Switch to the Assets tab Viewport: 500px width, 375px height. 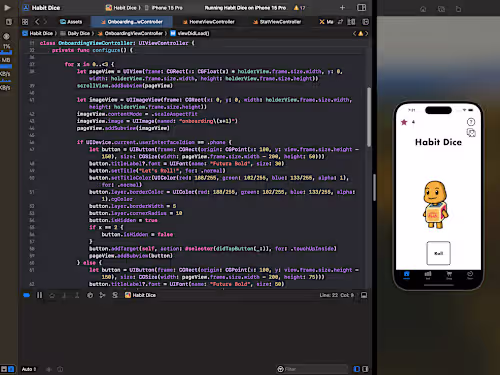coord(71,22)
